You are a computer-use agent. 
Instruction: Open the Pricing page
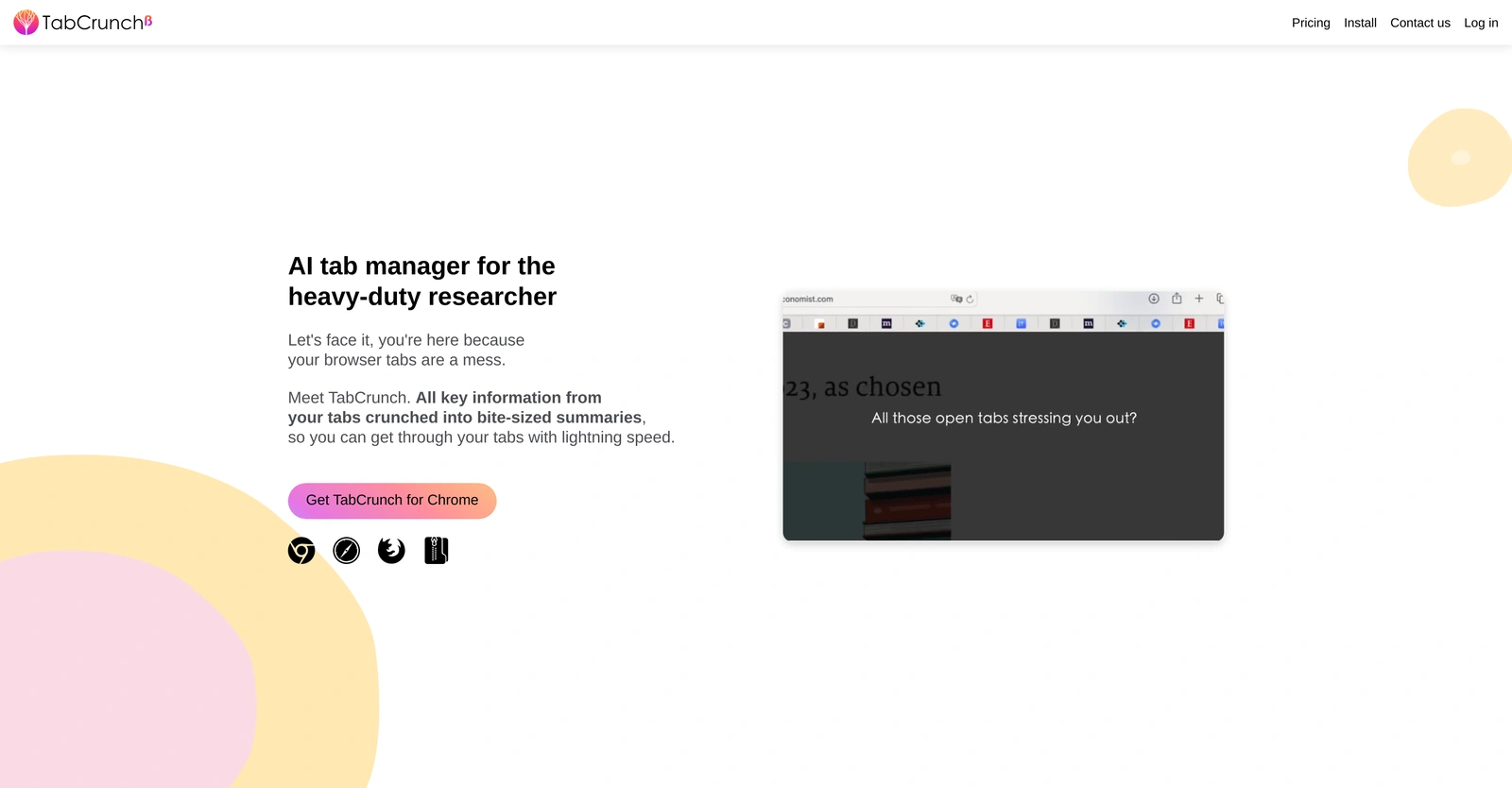[1311, 23]
